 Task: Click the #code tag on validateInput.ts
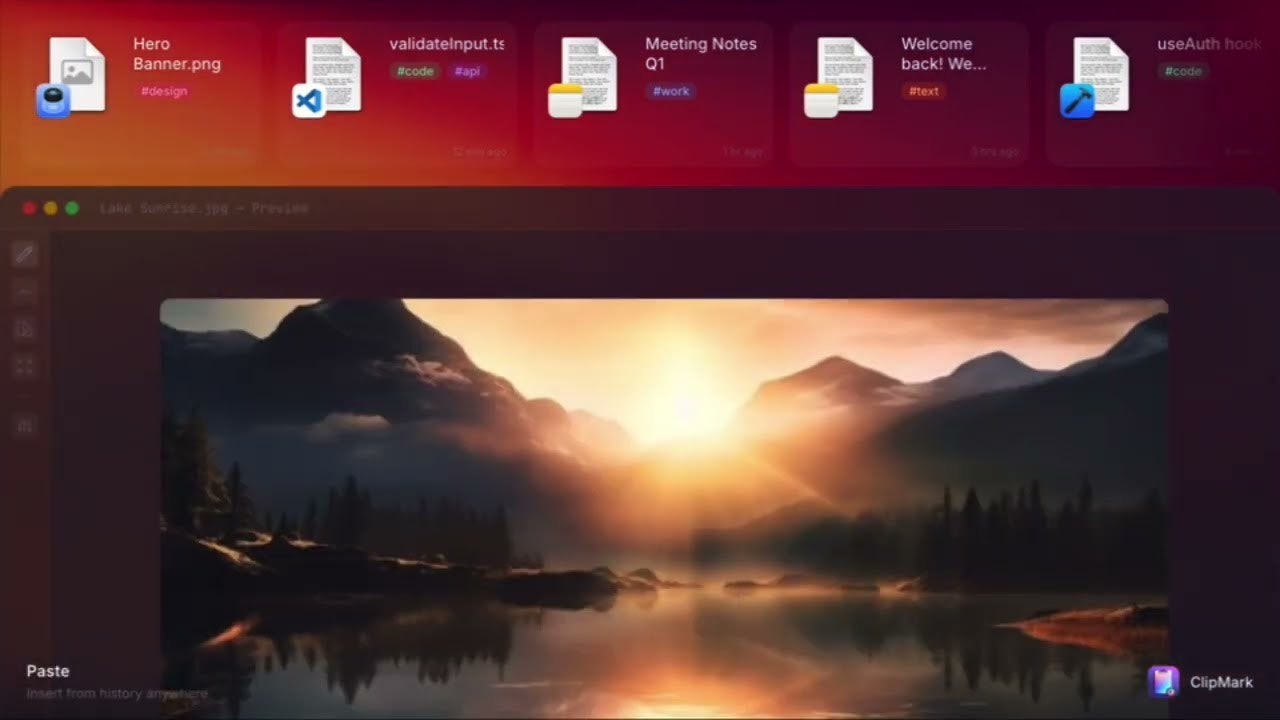coord(415,71)
